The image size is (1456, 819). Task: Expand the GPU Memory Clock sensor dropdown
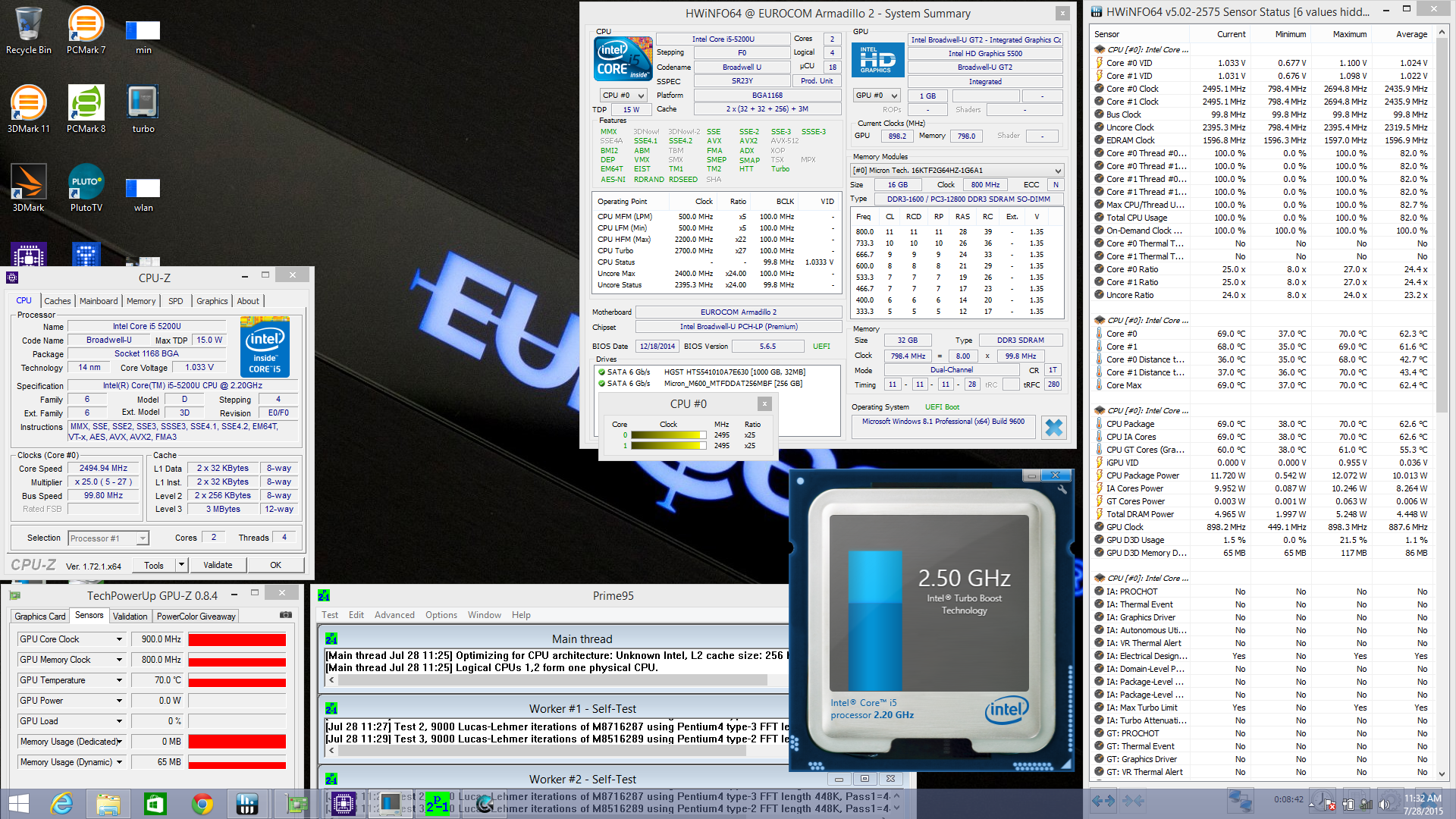119,660
